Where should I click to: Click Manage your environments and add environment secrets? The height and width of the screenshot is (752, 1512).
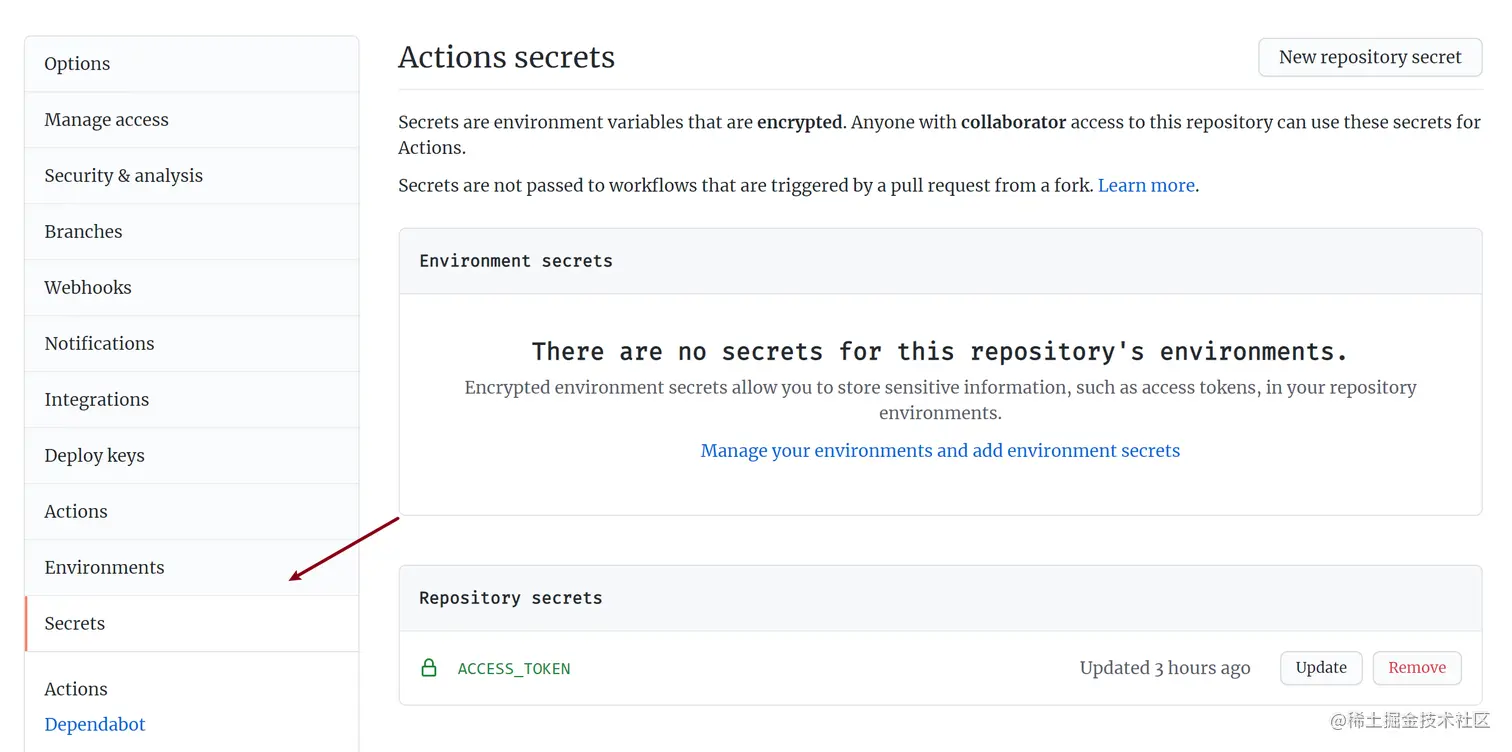pyautogui.click(x=940, y=451)
